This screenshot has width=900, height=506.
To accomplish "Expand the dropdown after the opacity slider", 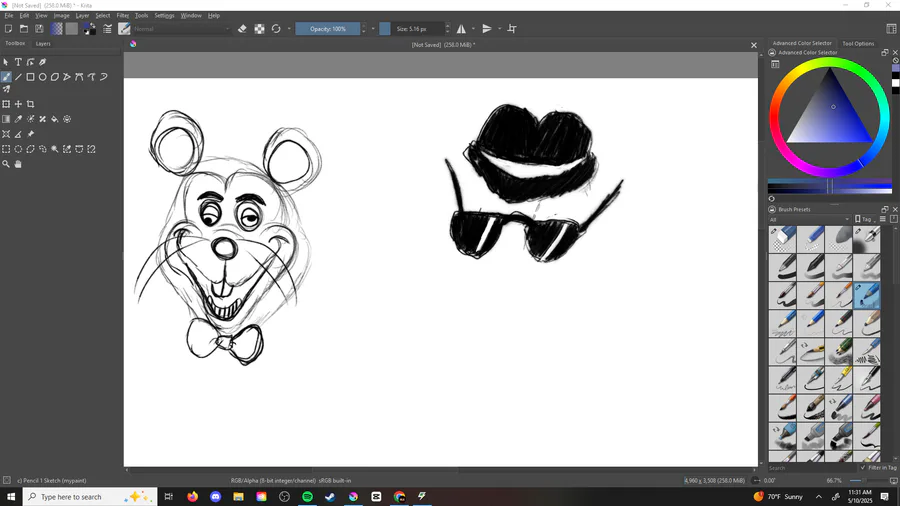I will point(373,29).
